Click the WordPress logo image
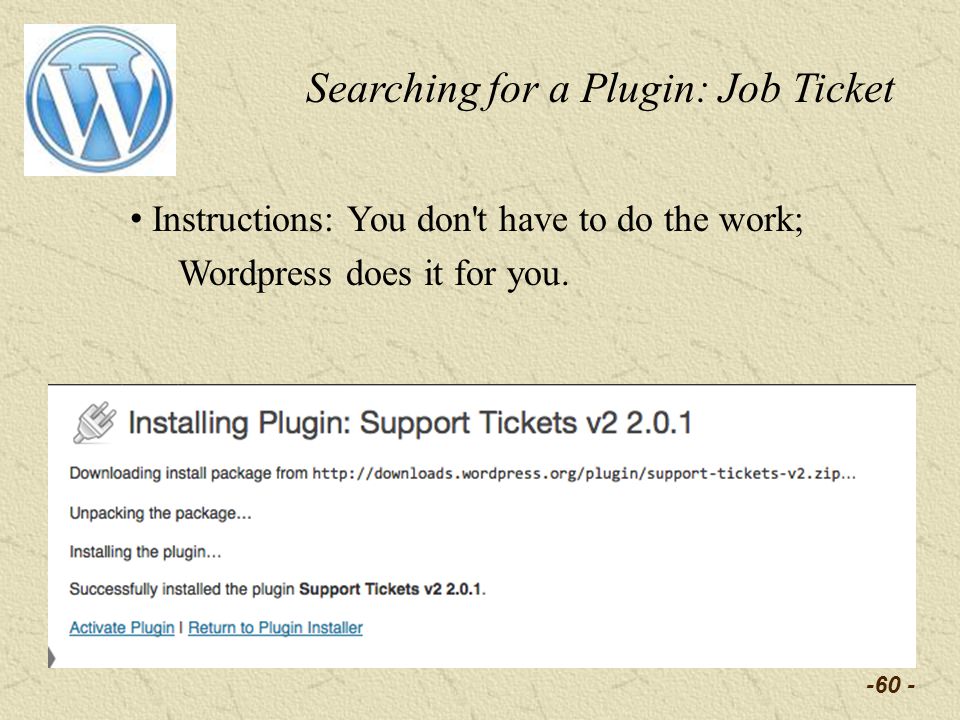This screenshot has height=720, width=960. click(x=100, y=100)
